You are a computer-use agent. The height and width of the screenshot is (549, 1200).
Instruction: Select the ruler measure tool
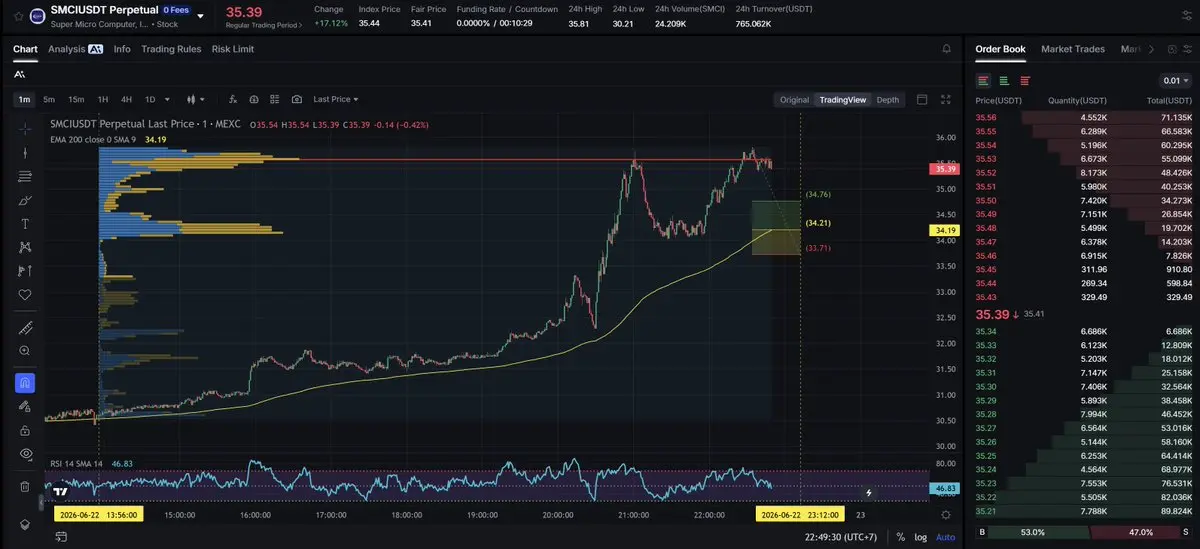(x=25, y=328)
